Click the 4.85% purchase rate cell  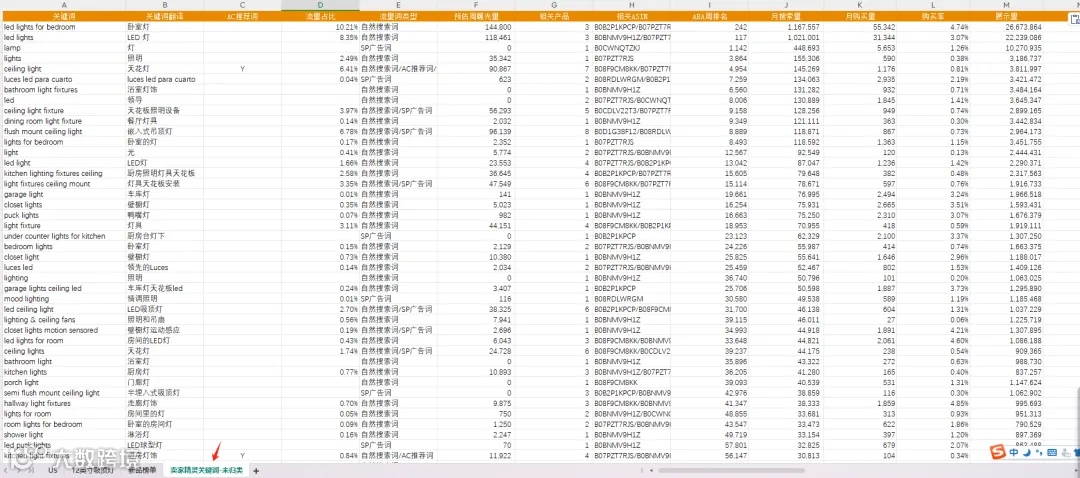[x=932, y=403]
